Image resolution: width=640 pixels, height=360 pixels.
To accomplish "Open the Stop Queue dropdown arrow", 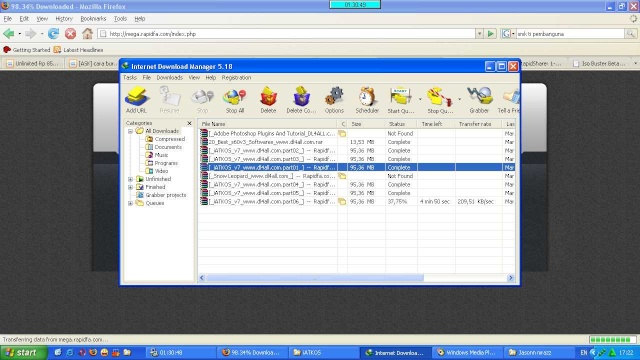I will pyautogui.click(x=459, y=99).
